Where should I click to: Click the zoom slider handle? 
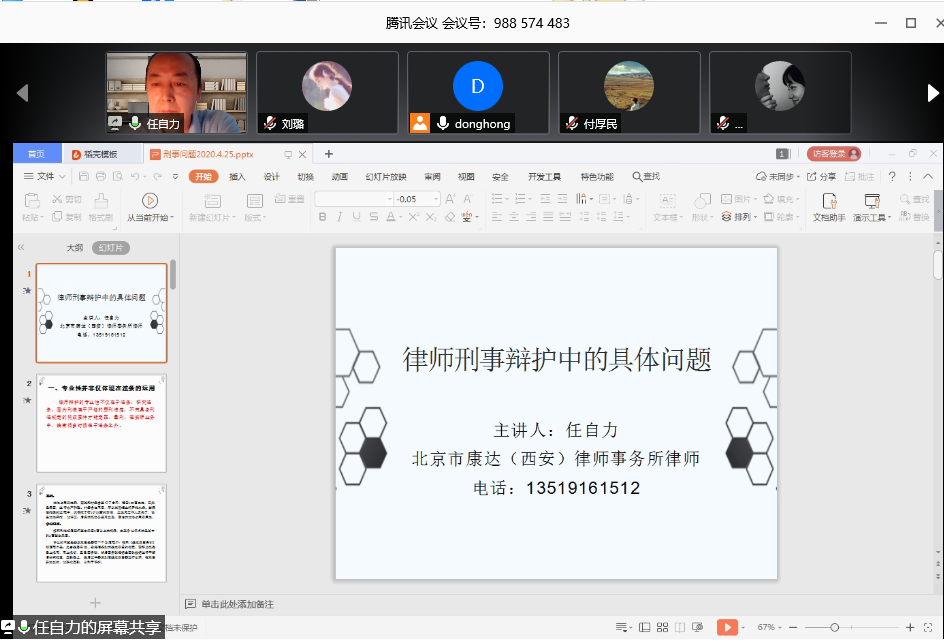pos(836,627)
